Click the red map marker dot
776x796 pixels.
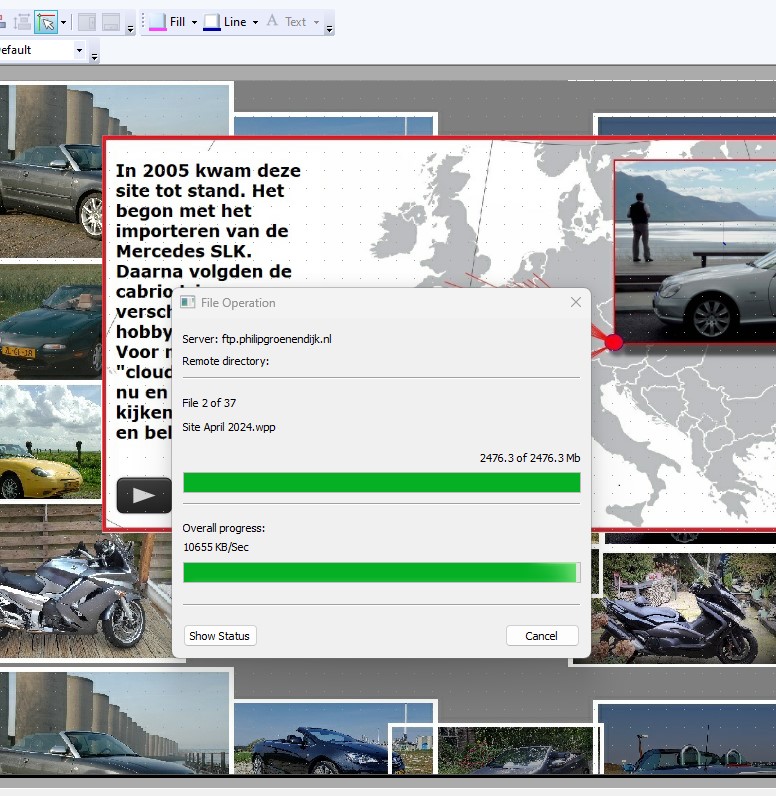click(614, 343)
